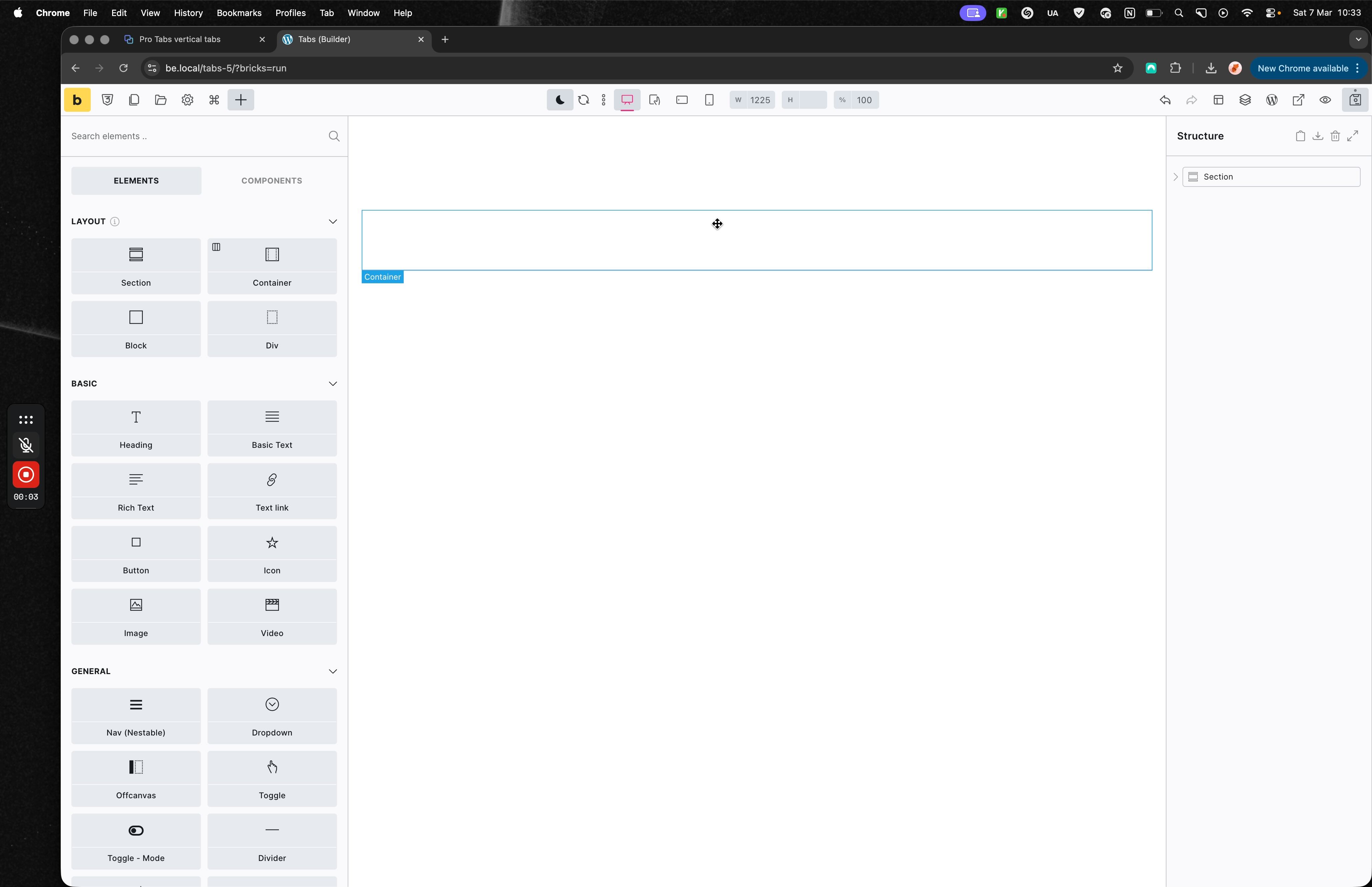The width and height of the screenshot is (1372, 887).
Task: Preview page with eye icon
Action: coord(1325,100)
